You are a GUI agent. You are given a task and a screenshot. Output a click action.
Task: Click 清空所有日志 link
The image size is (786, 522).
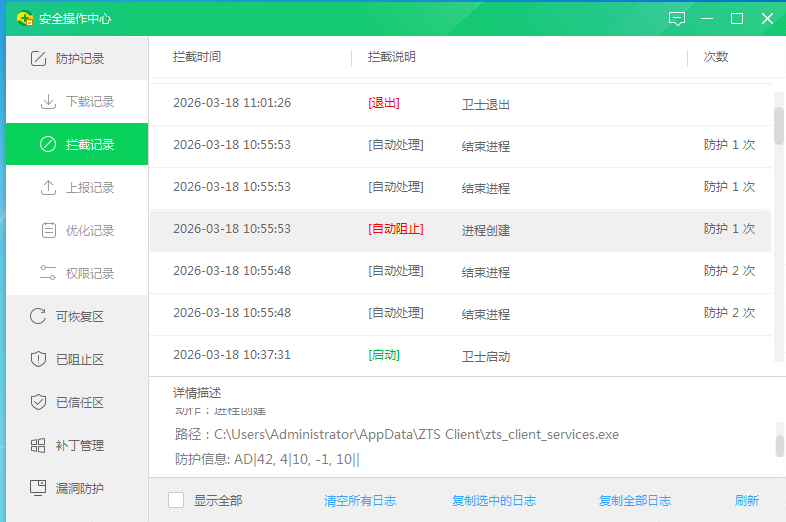pos(360,500)
